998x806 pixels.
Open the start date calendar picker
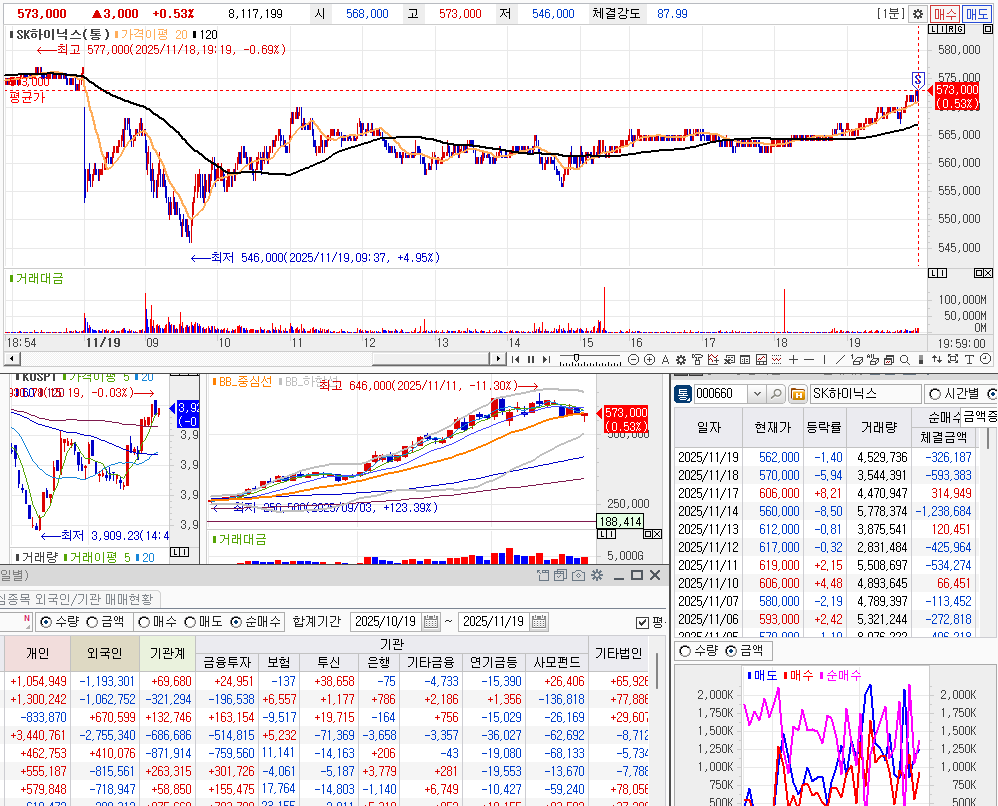point(431,622)
